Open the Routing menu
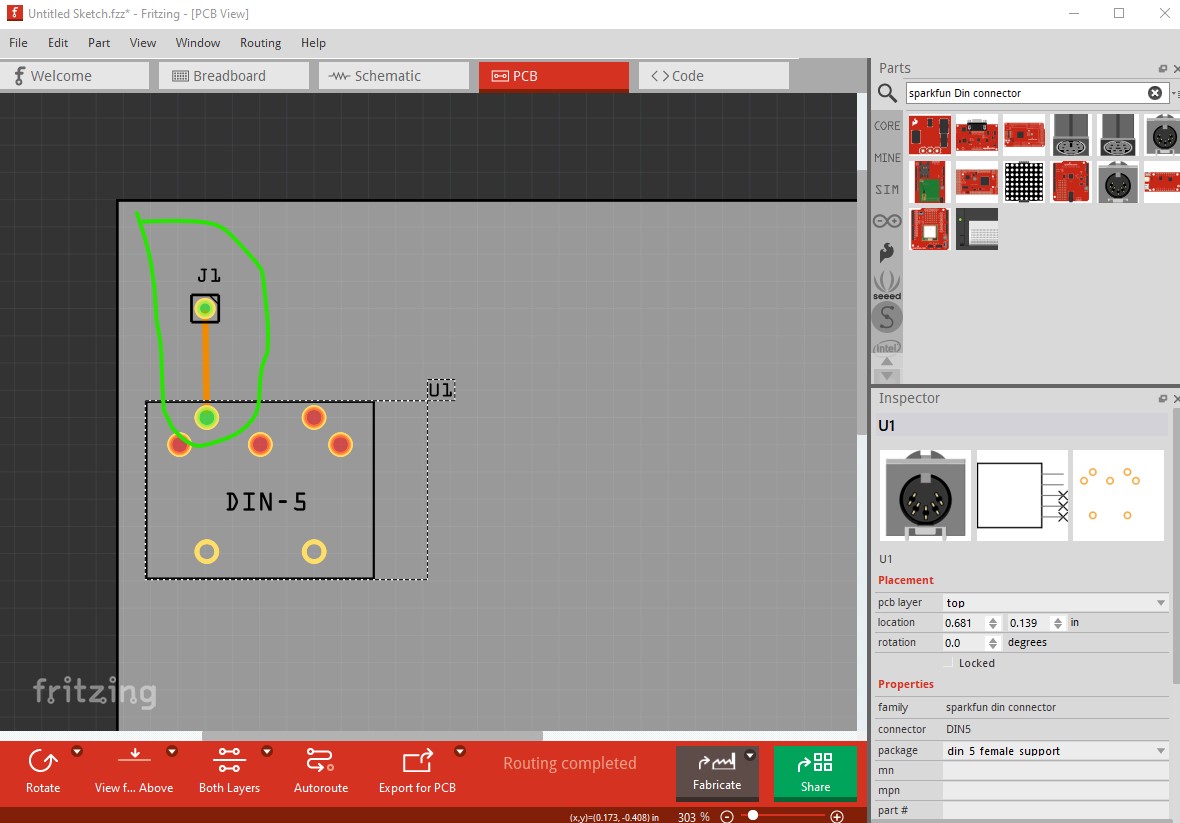The image size is (1180, 823). [x=260, y=43]
